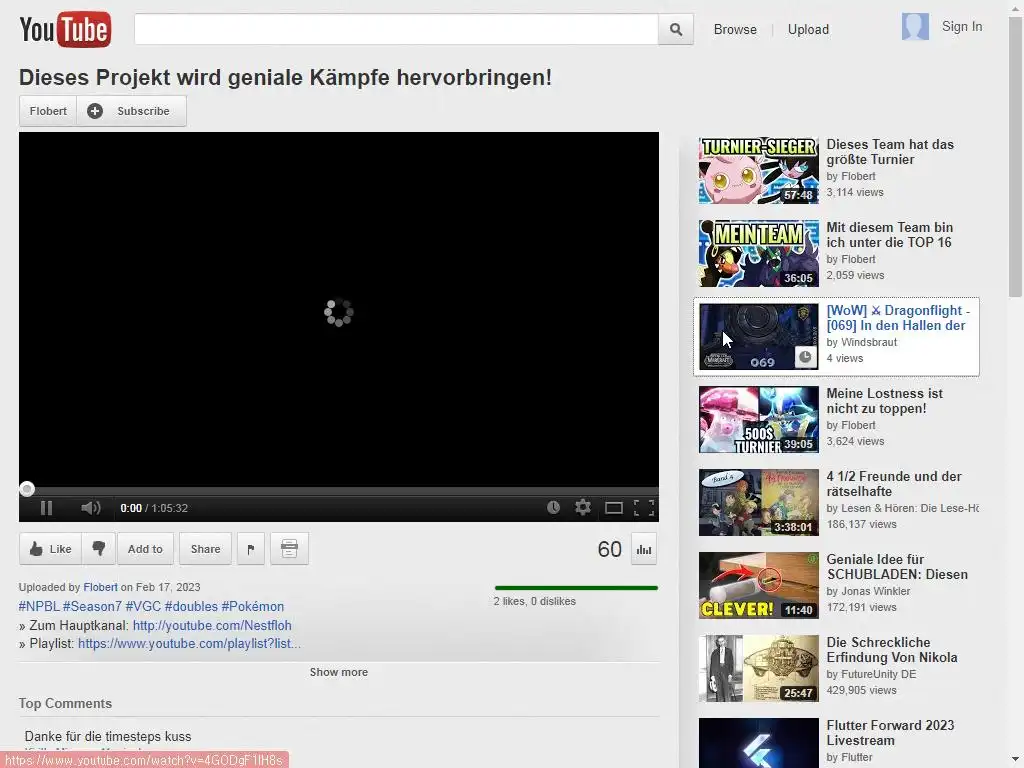
Task: Focus the YouTube search box
Action: pos(396,29)
